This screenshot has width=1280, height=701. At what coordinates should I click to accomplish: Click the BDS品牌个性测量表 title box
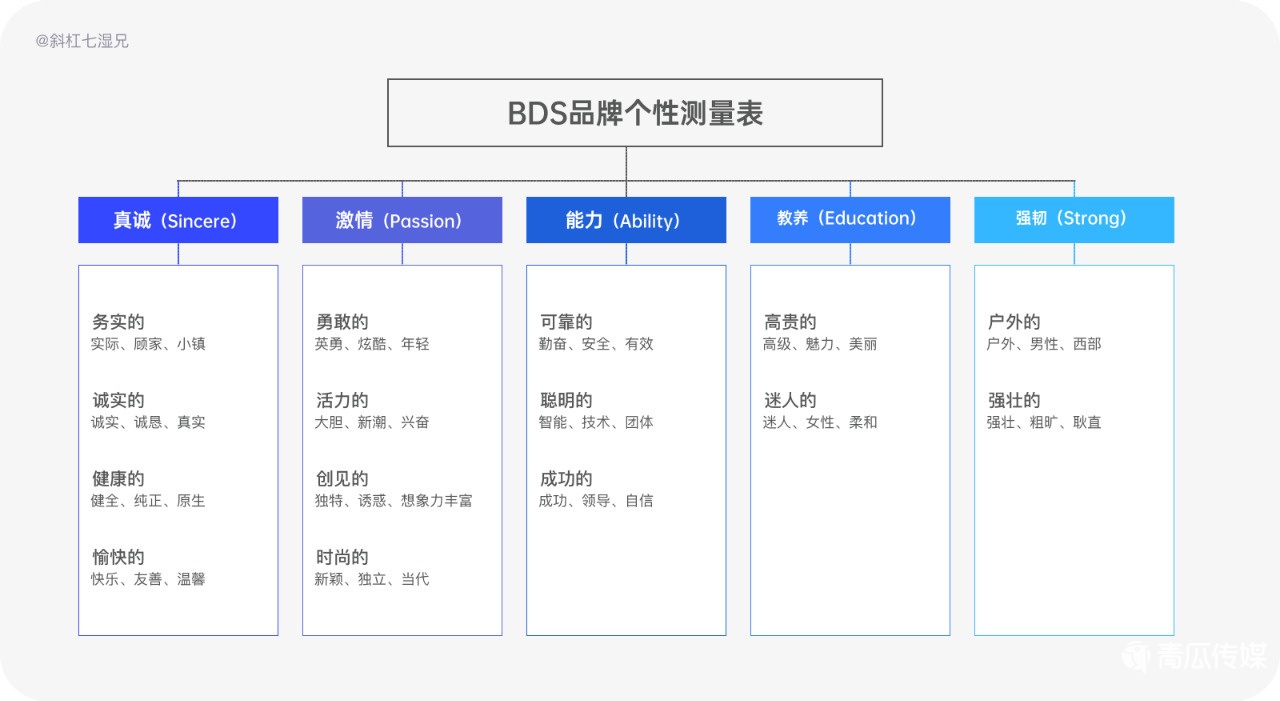click(x=634, y=112)
